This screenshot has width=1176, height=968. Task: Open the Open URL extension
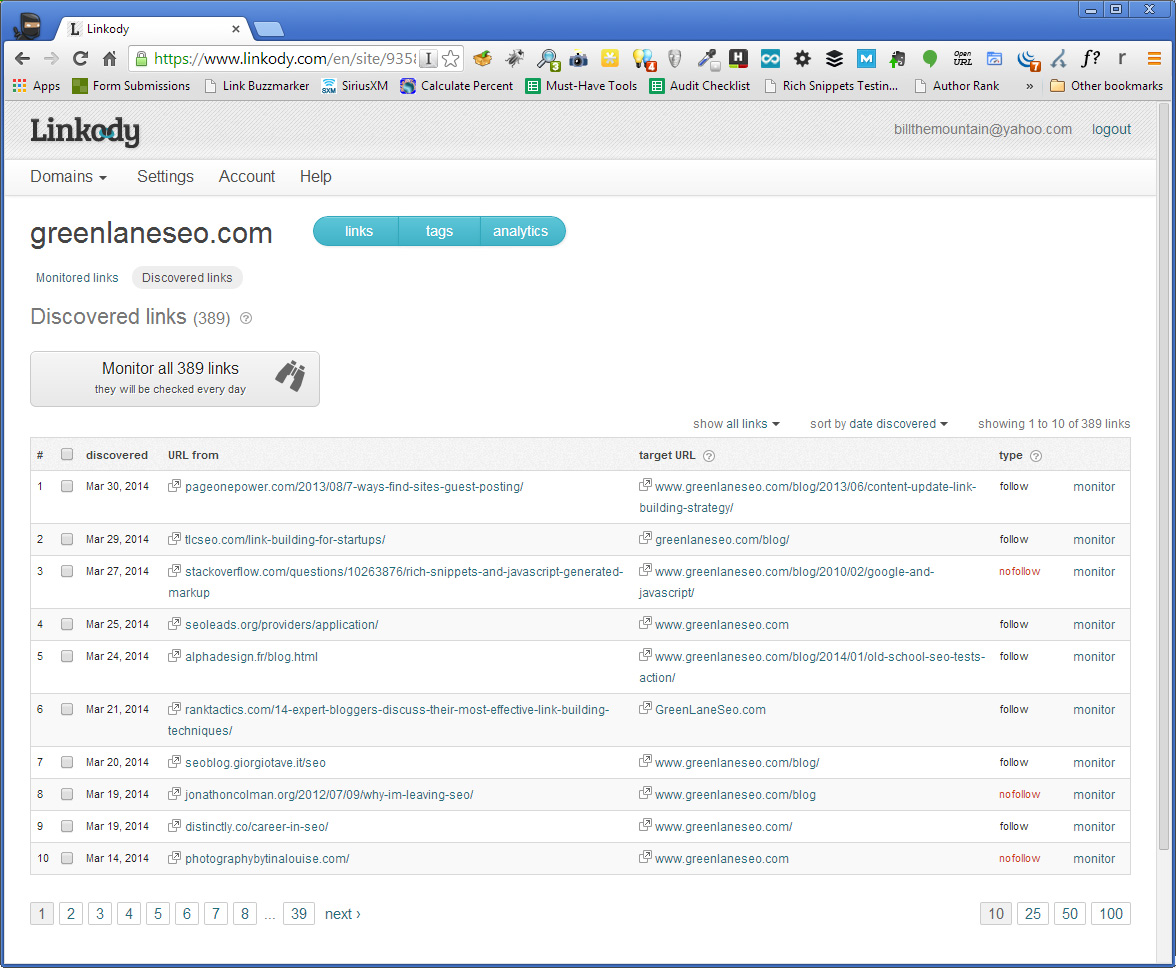pyautogui.click(x=962, y=58)
